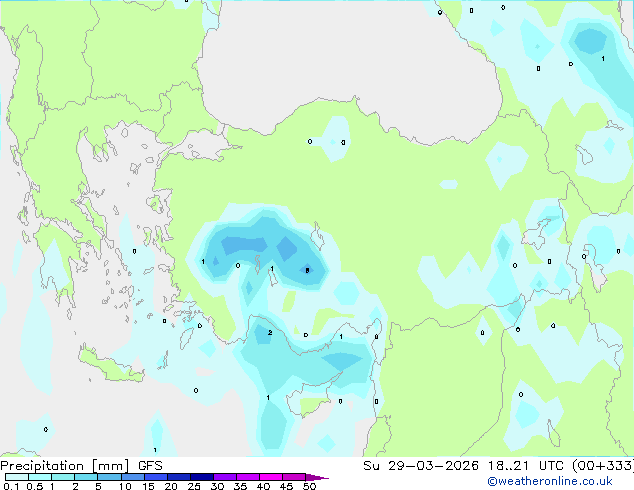Viewport: 634px width, 490px height.
Task: Click the 'GFS' model label
Action: (x=150, y=466)
